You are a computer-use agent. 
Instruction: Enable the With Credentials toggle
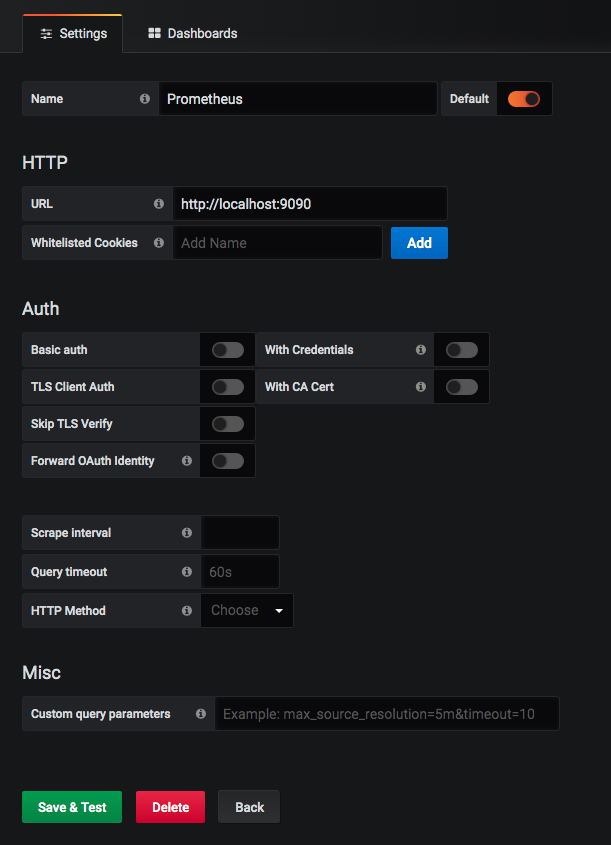tap(462, 350)
